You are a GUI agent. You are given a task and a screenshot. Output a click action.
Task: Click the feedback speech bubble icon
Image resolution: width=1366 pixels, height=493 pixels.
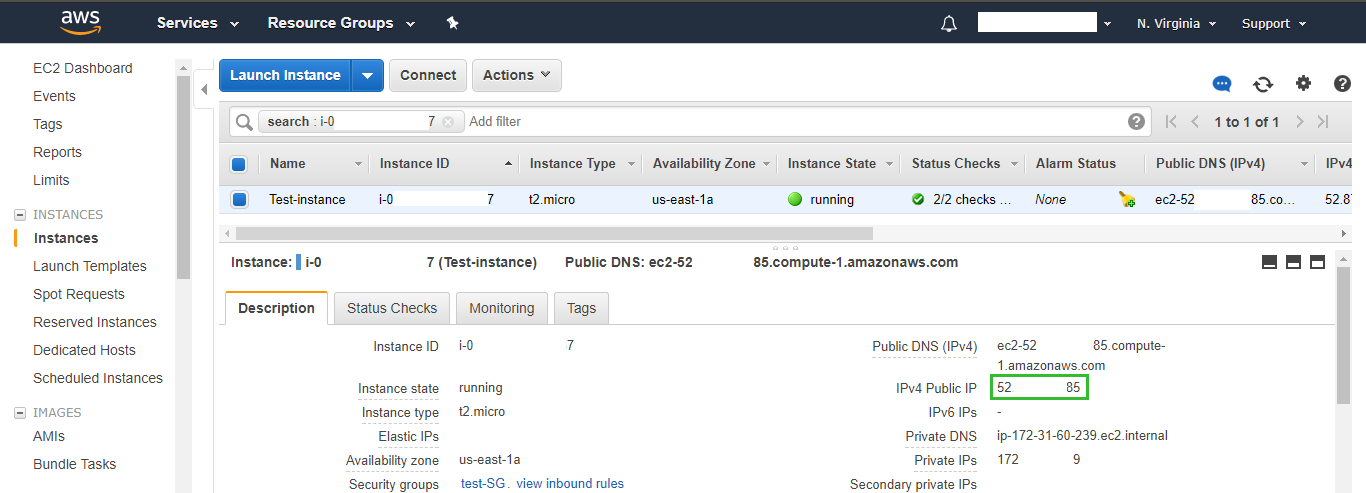1222,84
